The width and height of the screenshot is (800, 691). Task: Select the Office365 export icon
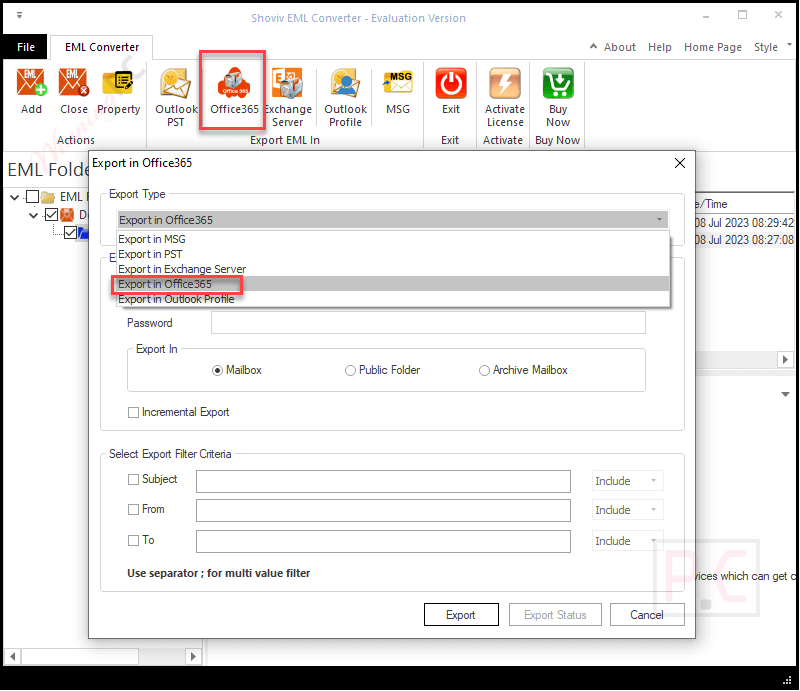pos(234,83)
